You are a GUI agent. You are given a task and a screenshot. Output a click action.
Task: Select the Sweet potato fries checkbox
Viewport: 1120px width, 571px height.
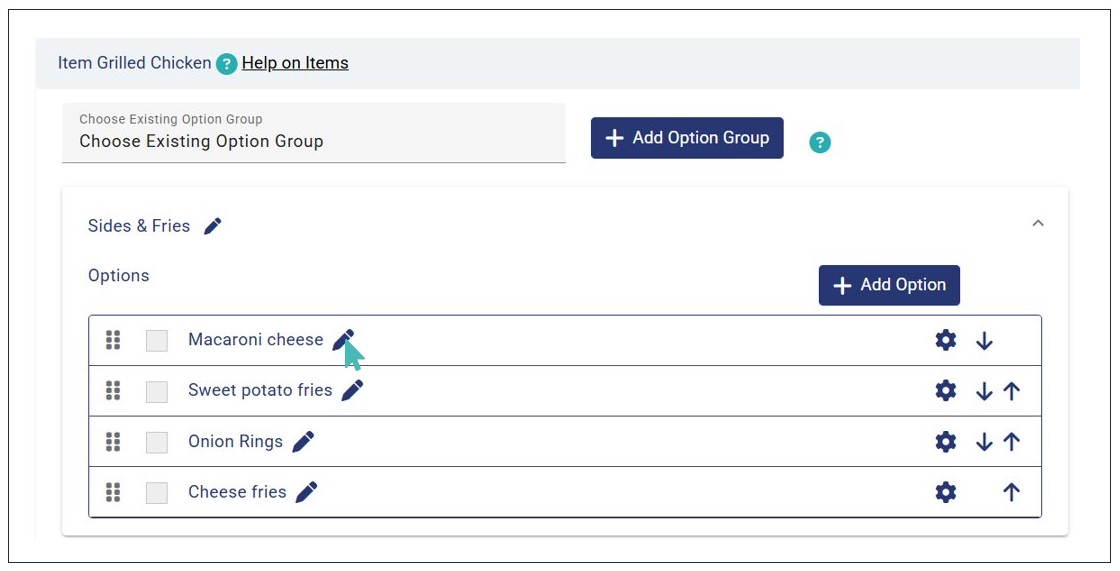(157, 391)
